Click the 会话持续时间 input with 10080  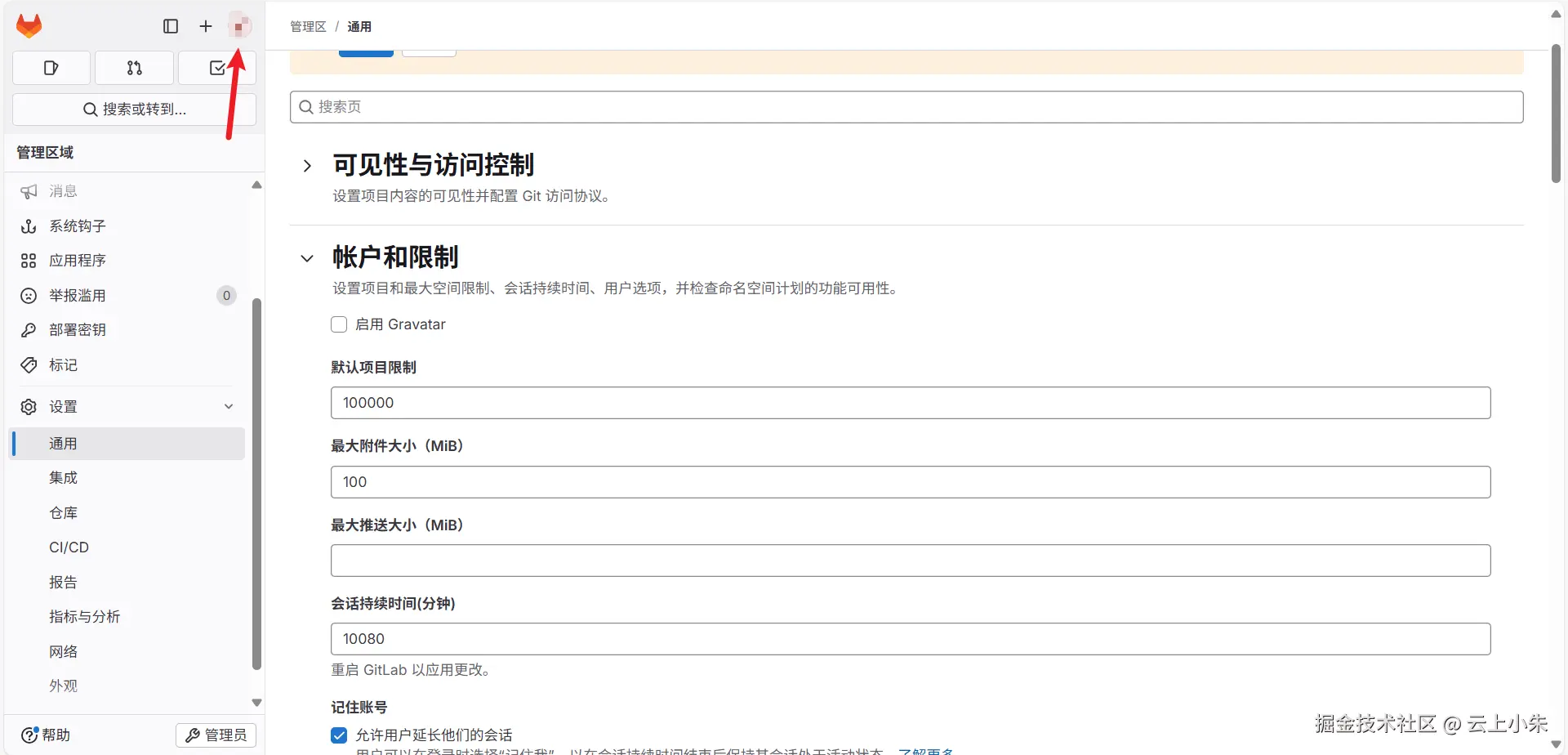911,639
